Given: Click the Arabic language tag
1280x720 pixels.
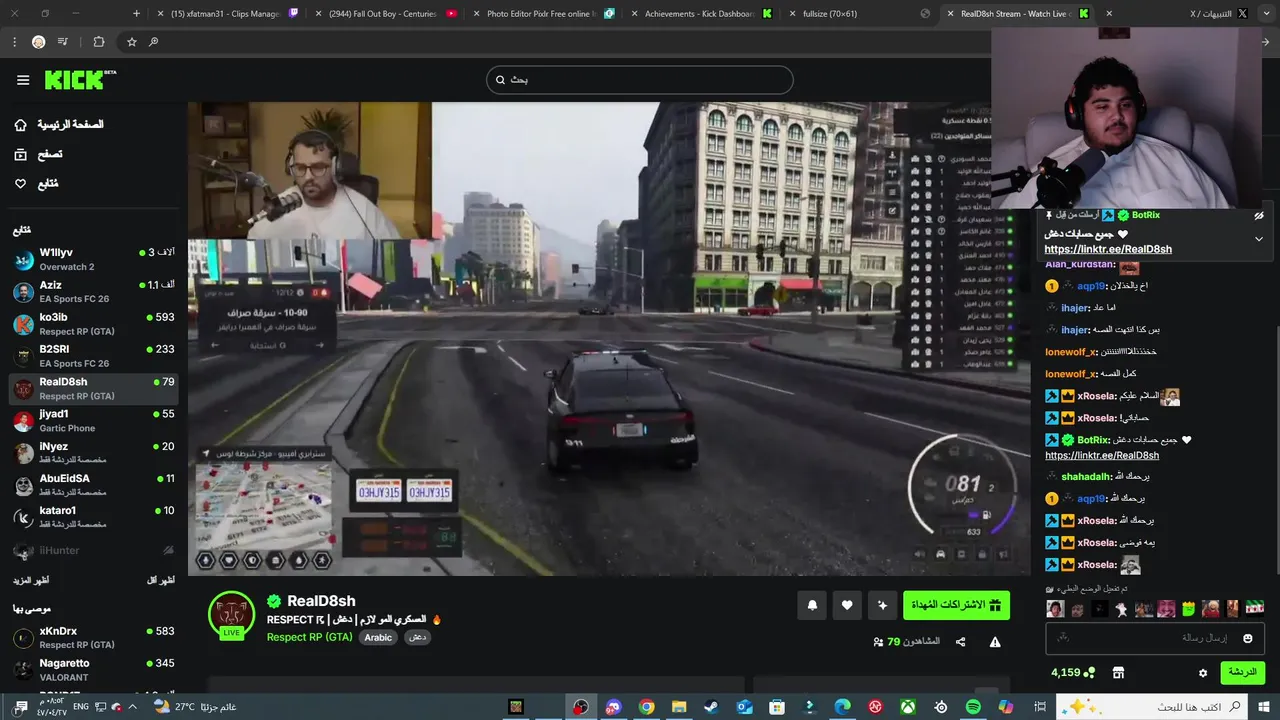Looking at the screenshot, I should point(378,637).
